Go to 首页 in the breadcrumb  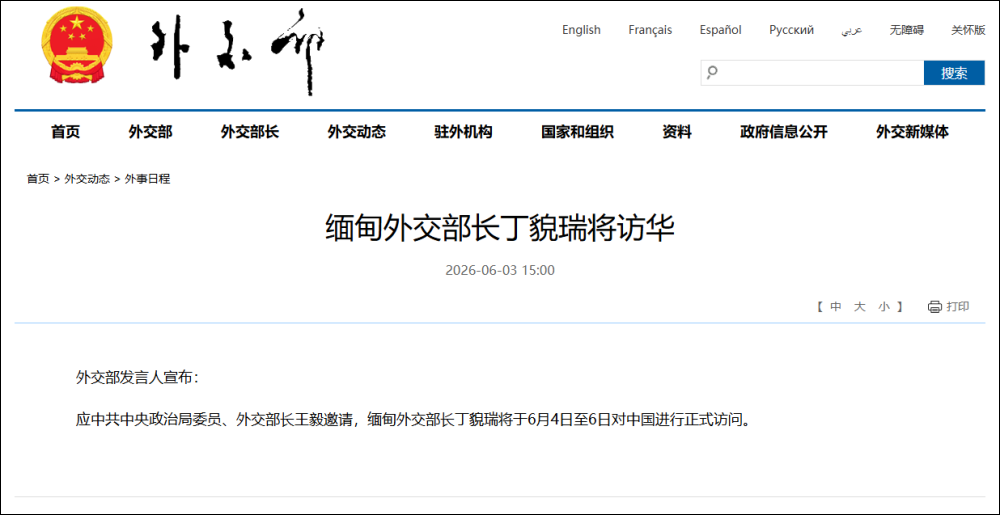[x=38, y=179]
